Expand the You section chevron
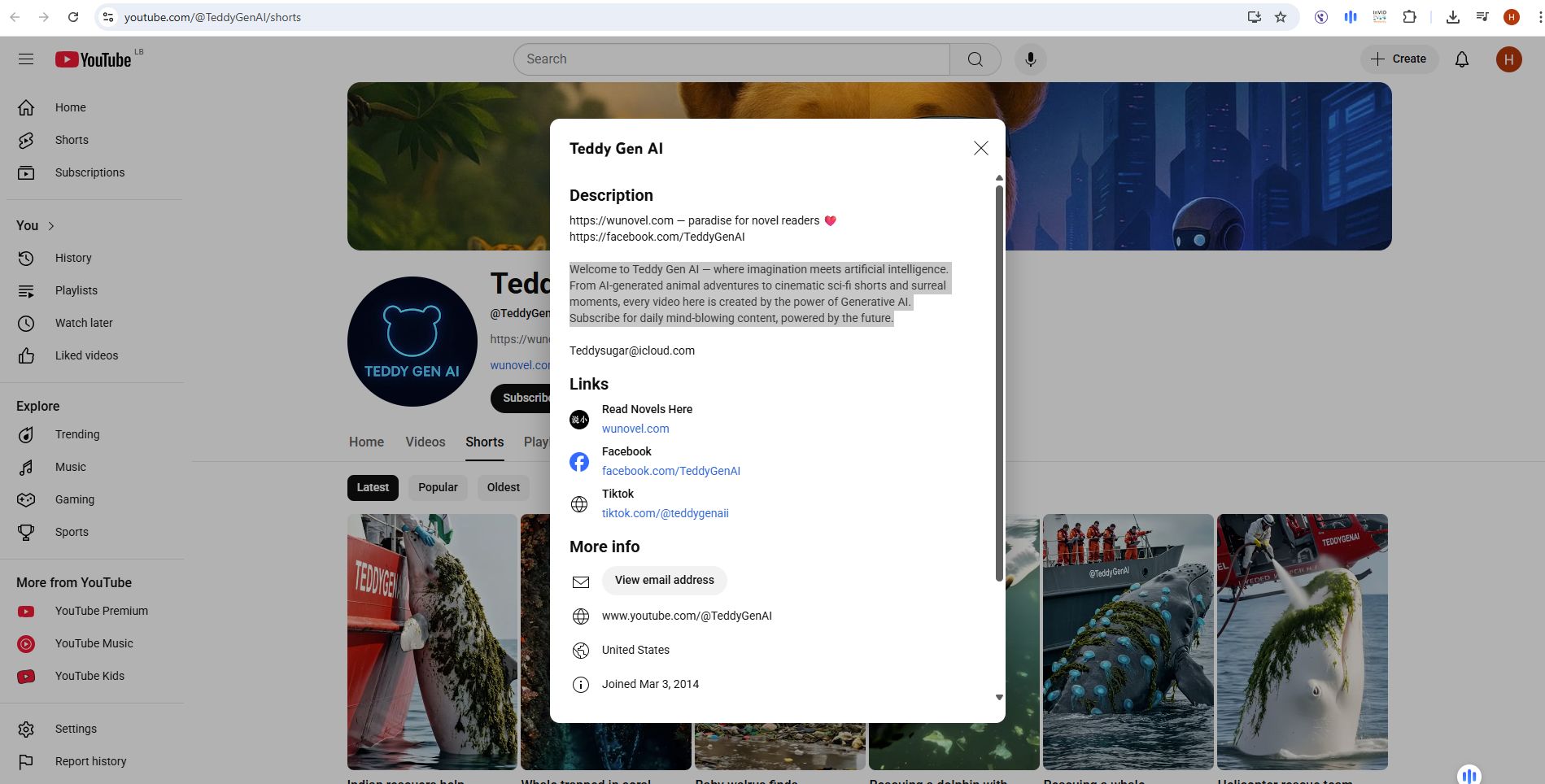Image resolution: width=1545 pixels, height=784 pixels. (x=51, y=226)
